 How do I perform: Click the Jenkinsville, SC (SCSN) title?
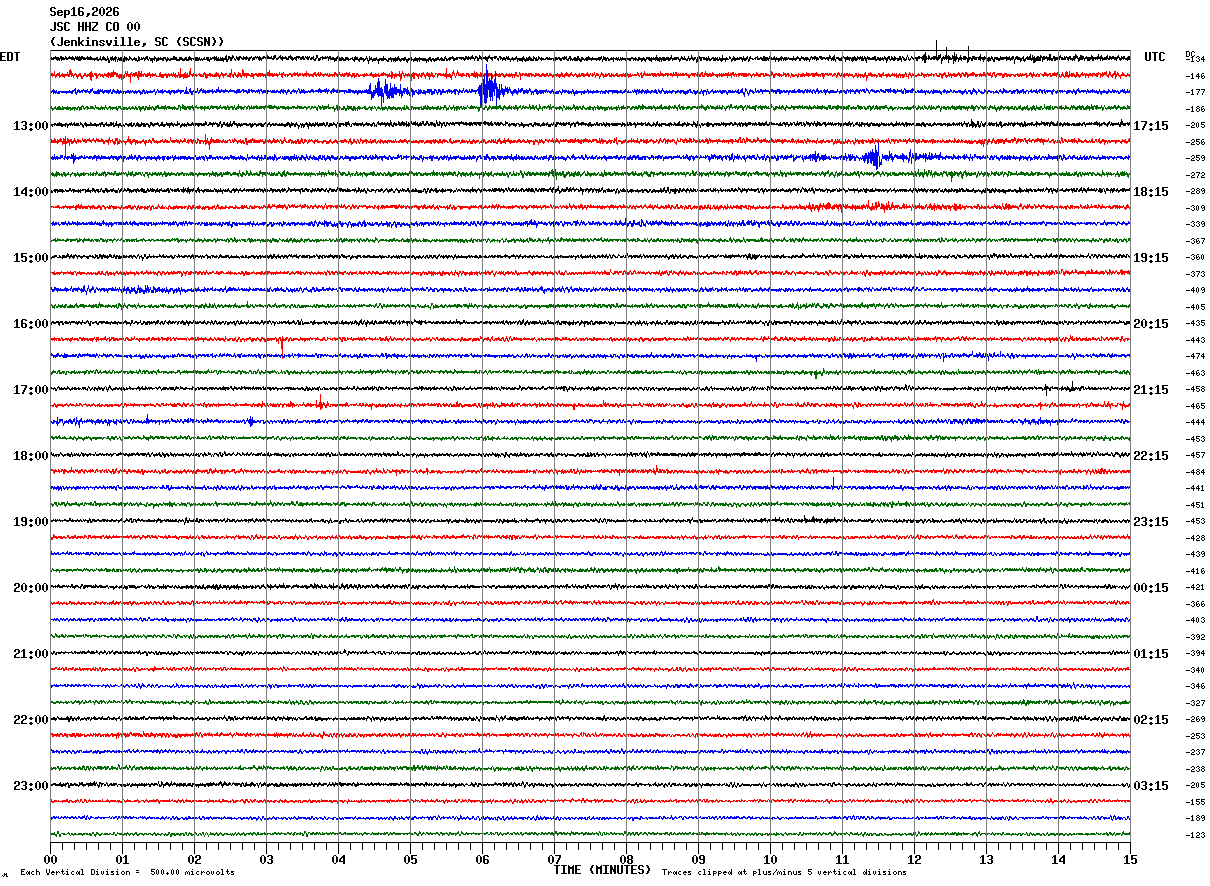(x=137, y=42)
